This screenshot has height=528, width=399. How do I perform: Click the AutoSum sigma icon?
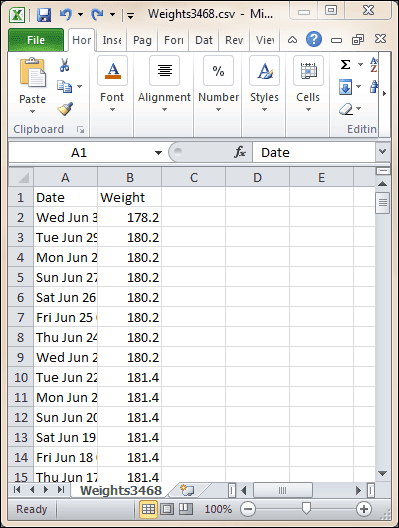tap(346, 64)
